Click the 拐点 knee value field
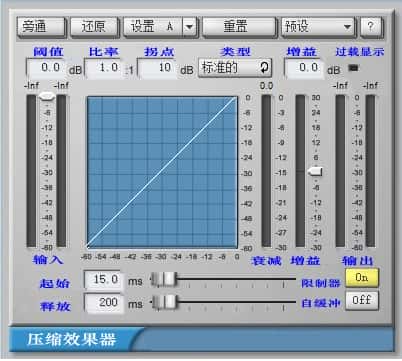This screenshot has height=361, width=402. [x=157, y=68]
